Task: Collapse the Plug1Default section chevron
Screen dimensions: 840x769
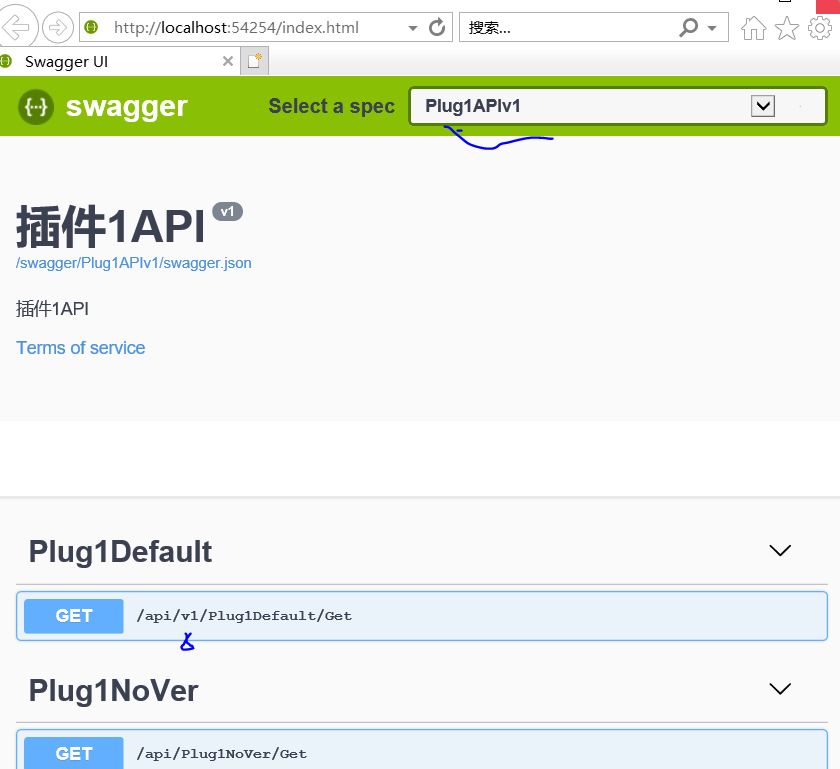Action: click(780, 550)
